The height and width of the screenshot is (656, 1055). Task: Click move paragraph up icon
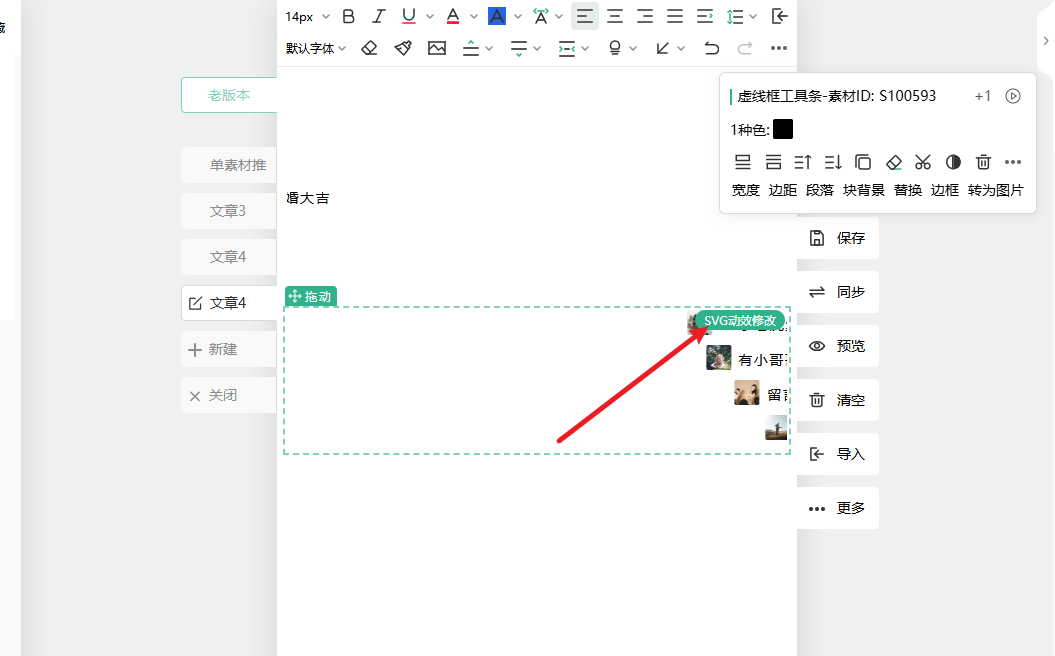[x=803, y=162]
